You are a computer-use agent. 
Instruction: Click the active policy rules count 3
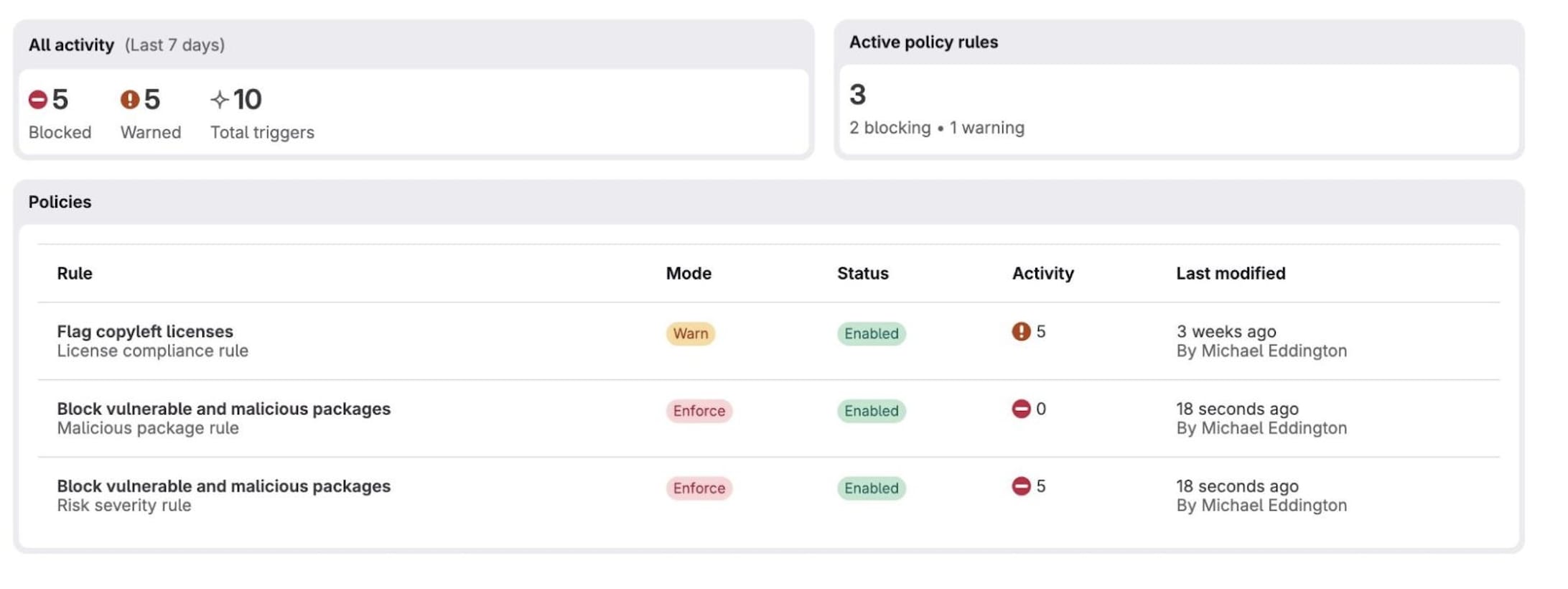coord(858,94)
